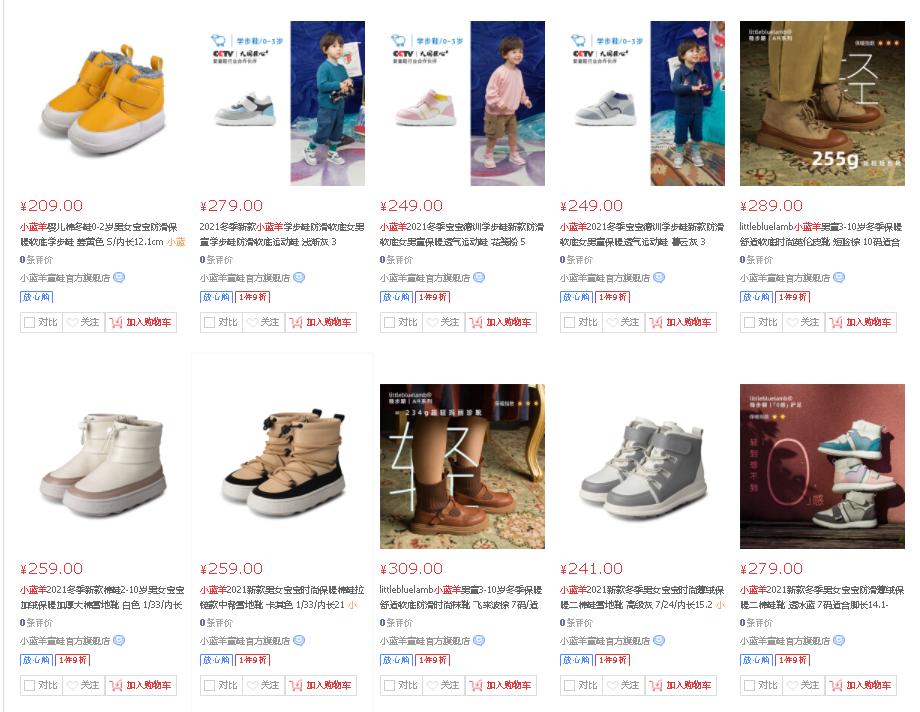The image size is (920, 712).
Task: Enable 对比 compare for the khaki ¥259.00 snow boot
Action: click(x=209, y=685)
